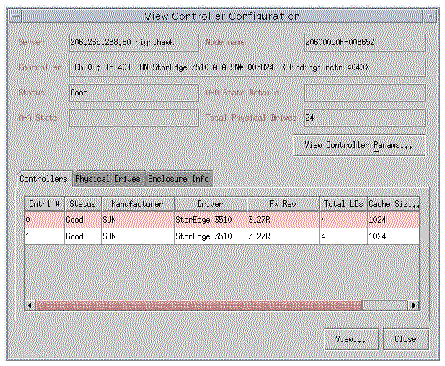Select the second controller row
This screenshot has height=366, width=445.
pos(222,236)
